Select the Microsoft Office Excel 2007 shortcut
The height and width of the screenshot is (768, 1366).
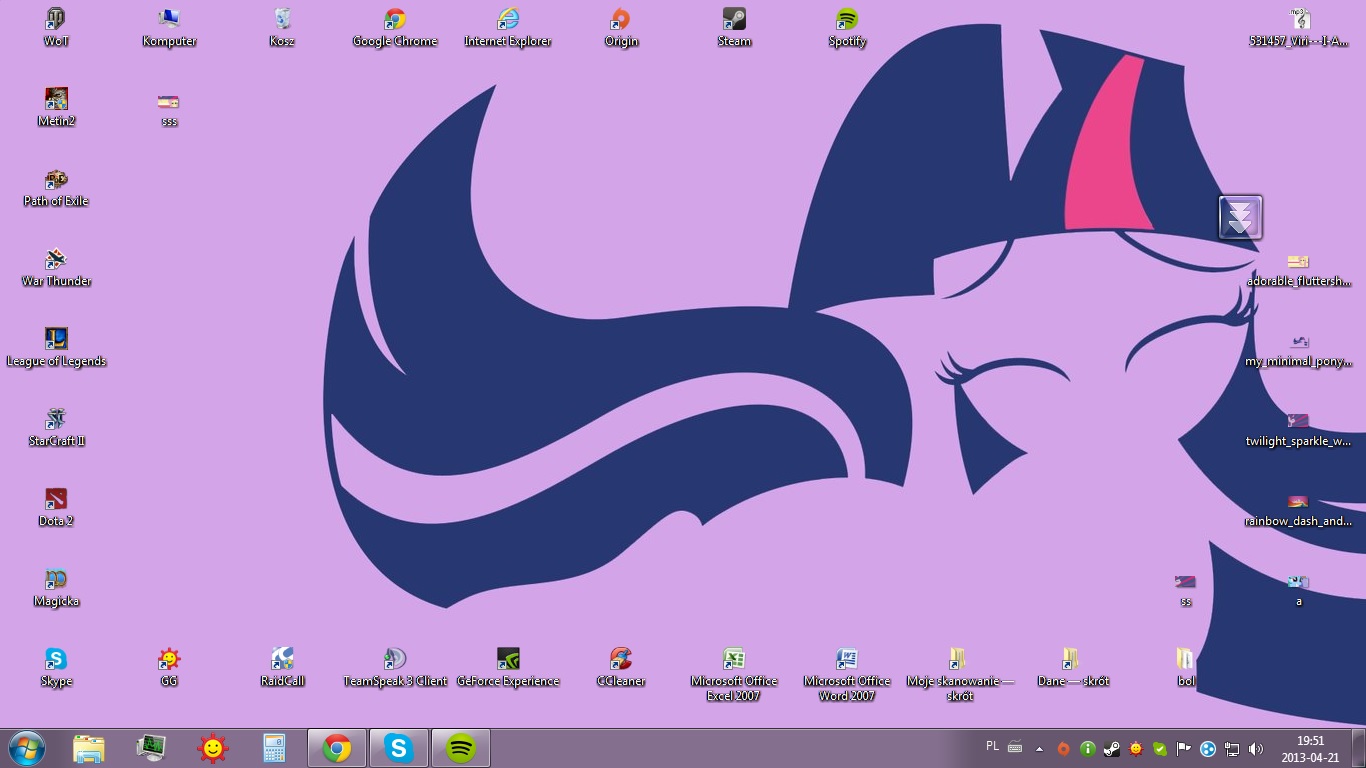(x=734, y=673)
